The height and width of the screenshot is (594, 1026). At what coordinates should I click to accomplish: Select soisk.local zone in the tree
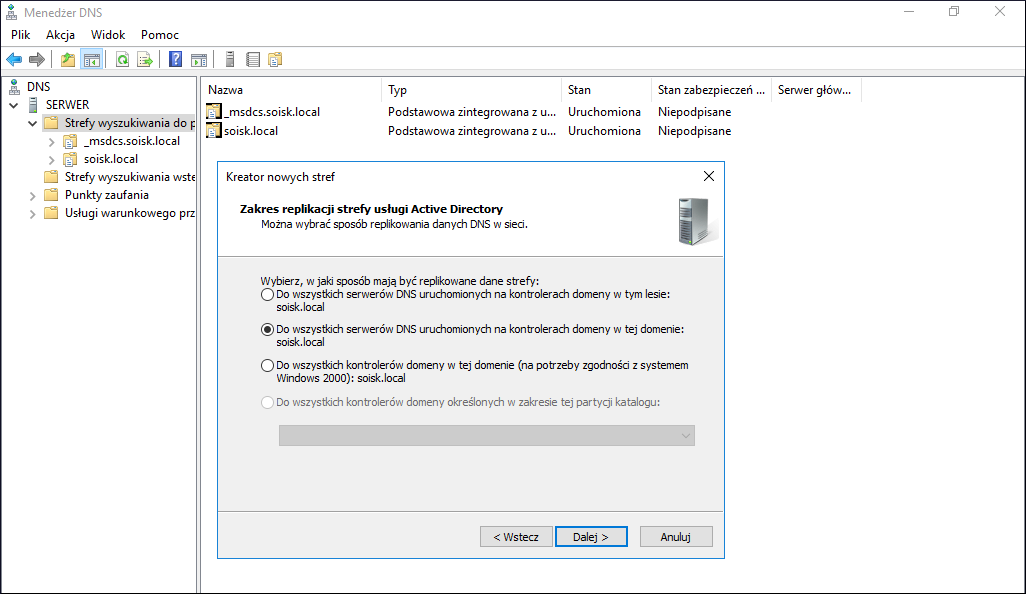111,159
